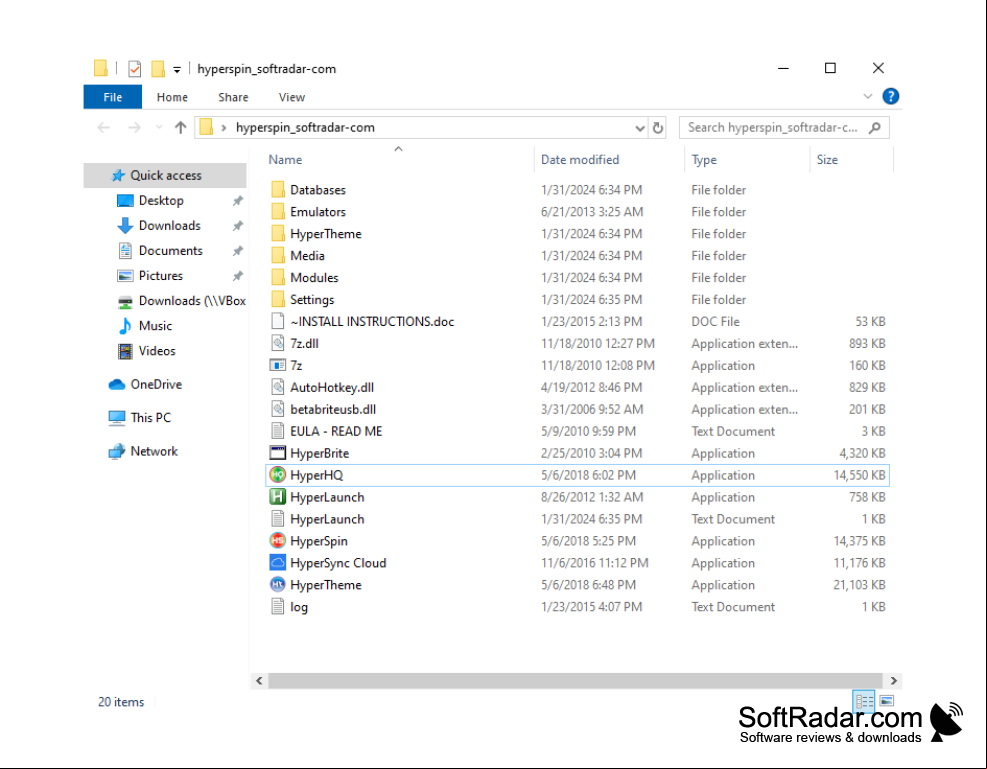Click the horizontal scrollbar thumb
The image size is (987, 769).
click(575, 680)
